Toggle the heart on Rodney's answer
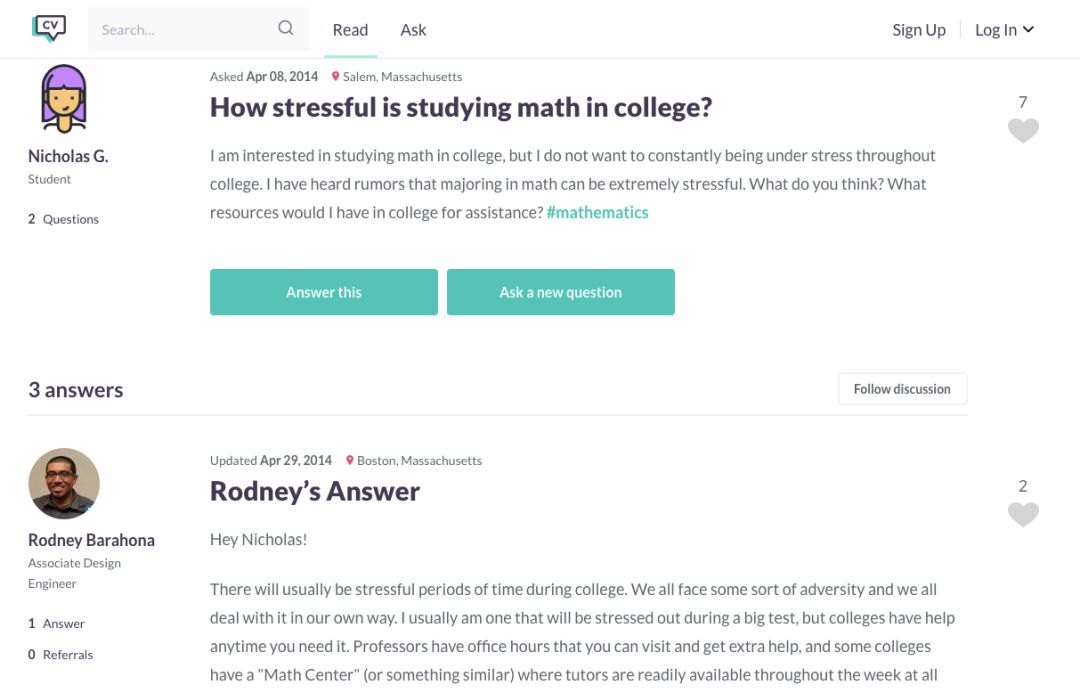The width and height of the screenshot is (1080, 693). [1022, 515]
